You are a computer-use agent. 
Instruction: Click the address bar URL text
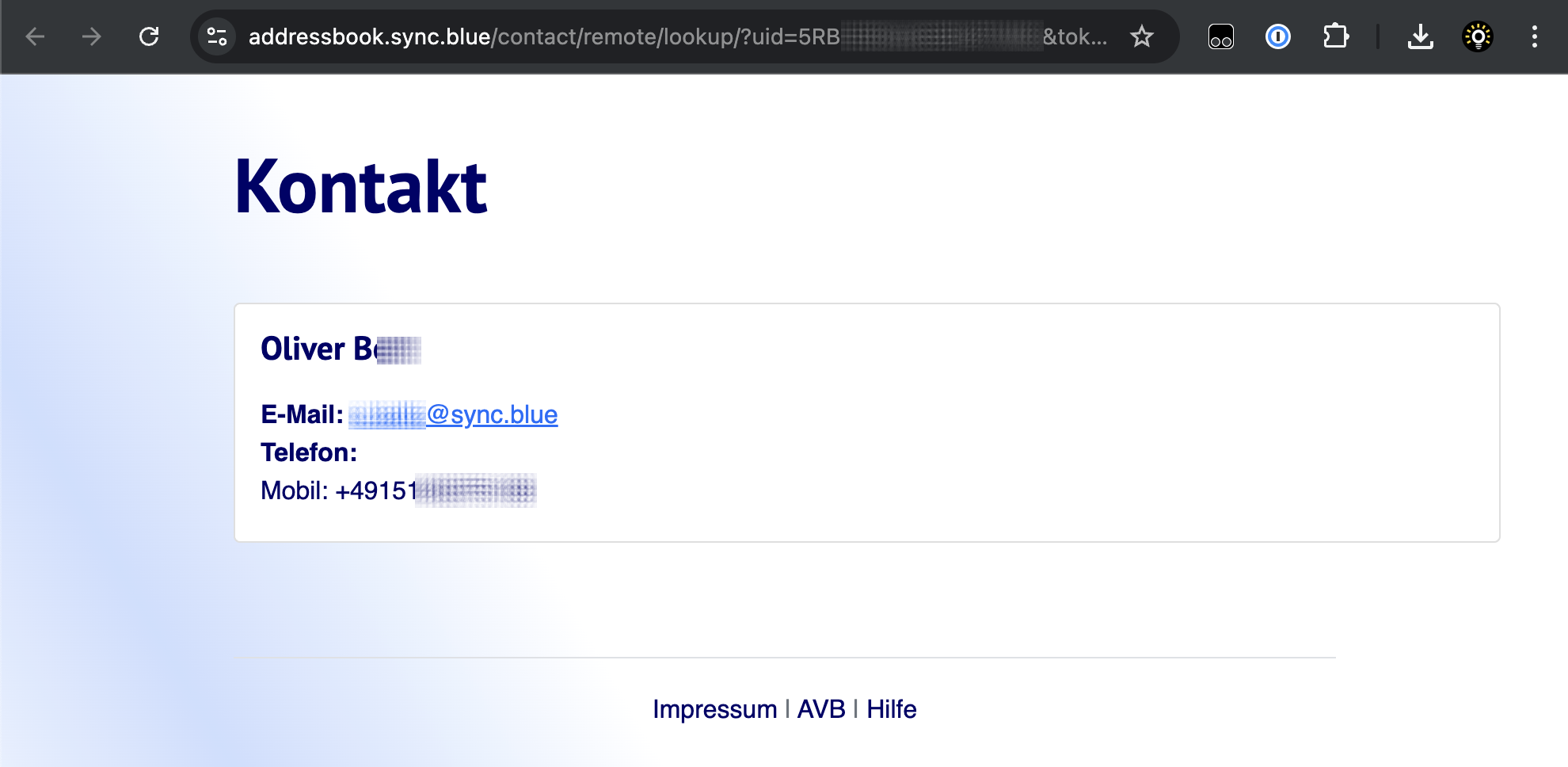point(678,36)
